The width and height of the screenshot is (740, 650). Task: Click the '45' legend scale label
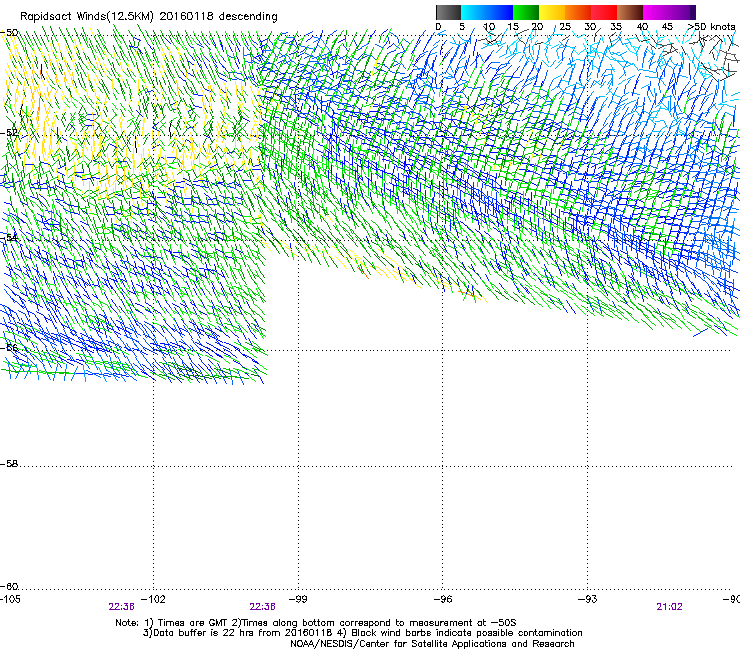(x=667, y=27)
